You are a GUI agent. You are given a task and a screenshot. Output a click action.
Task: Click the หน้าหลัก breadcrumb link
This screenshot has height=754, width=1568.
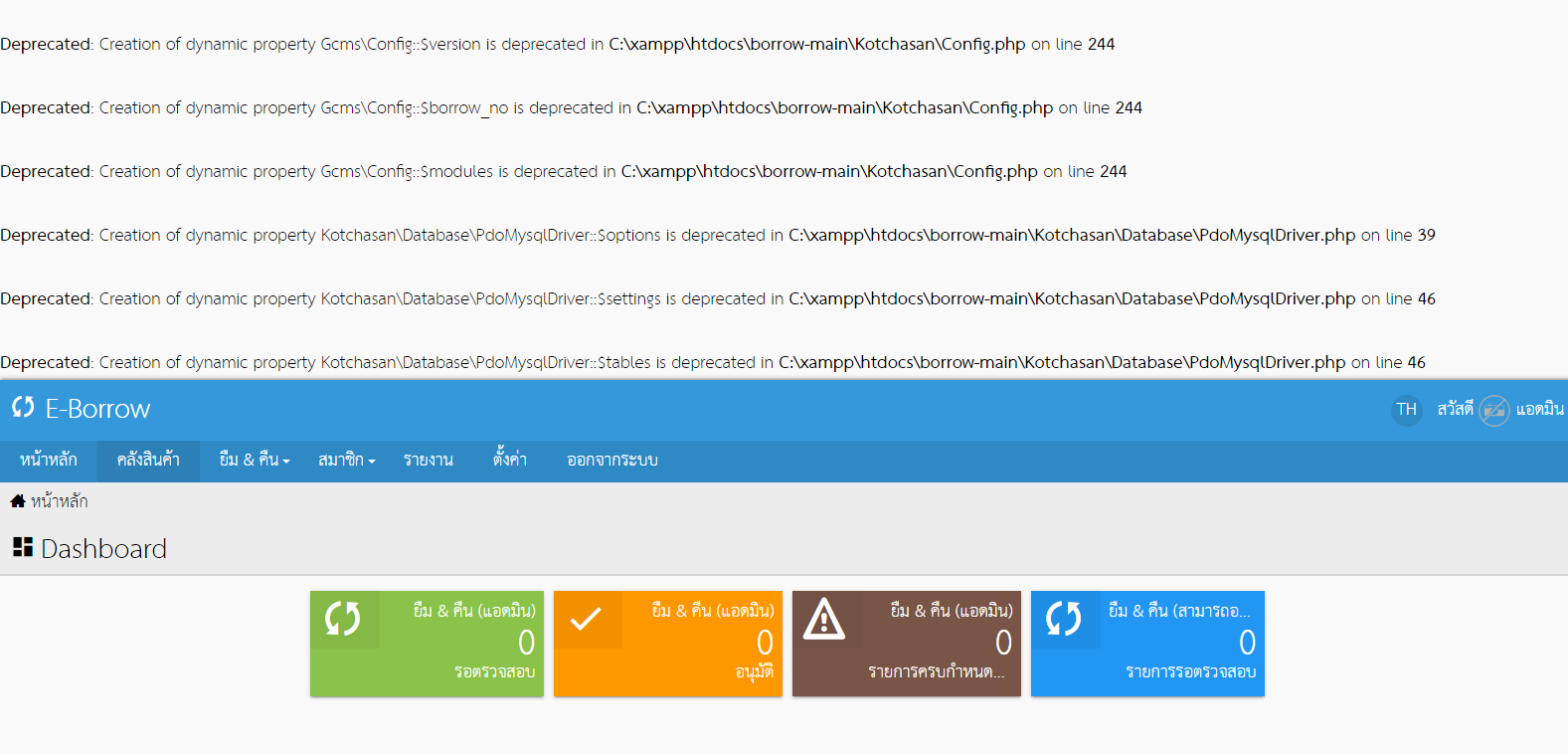pyautogui.click(x=60, y=501)
